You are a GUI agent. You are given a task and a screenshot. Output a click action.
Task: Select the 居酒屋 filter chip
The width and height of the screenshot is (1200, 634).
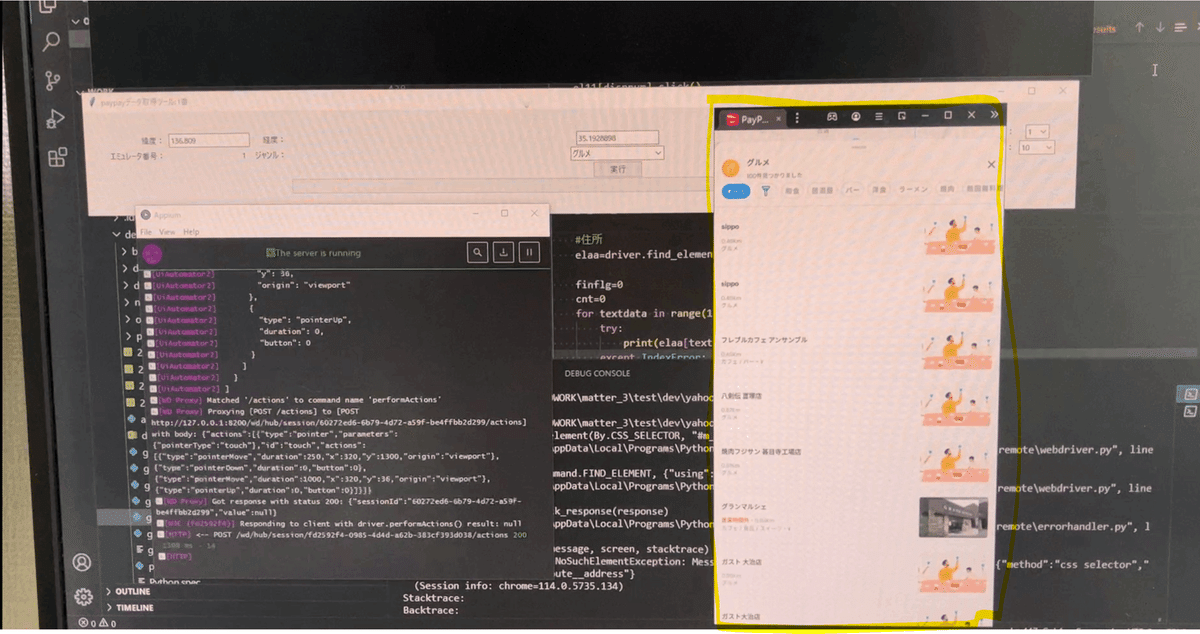coord(822,189)
